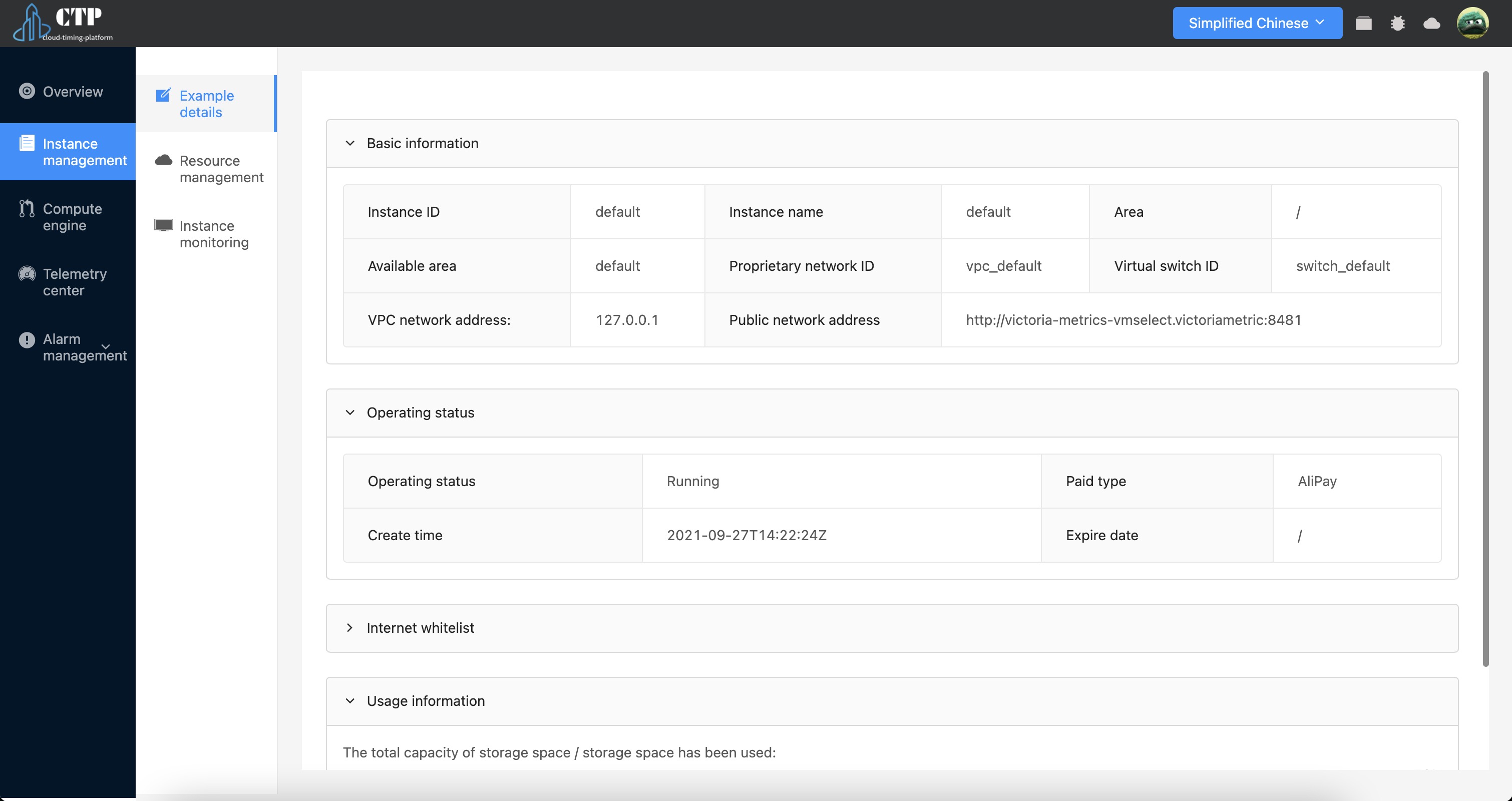
Task: Click the Proprietary network ID label
Action: (801, 266)
